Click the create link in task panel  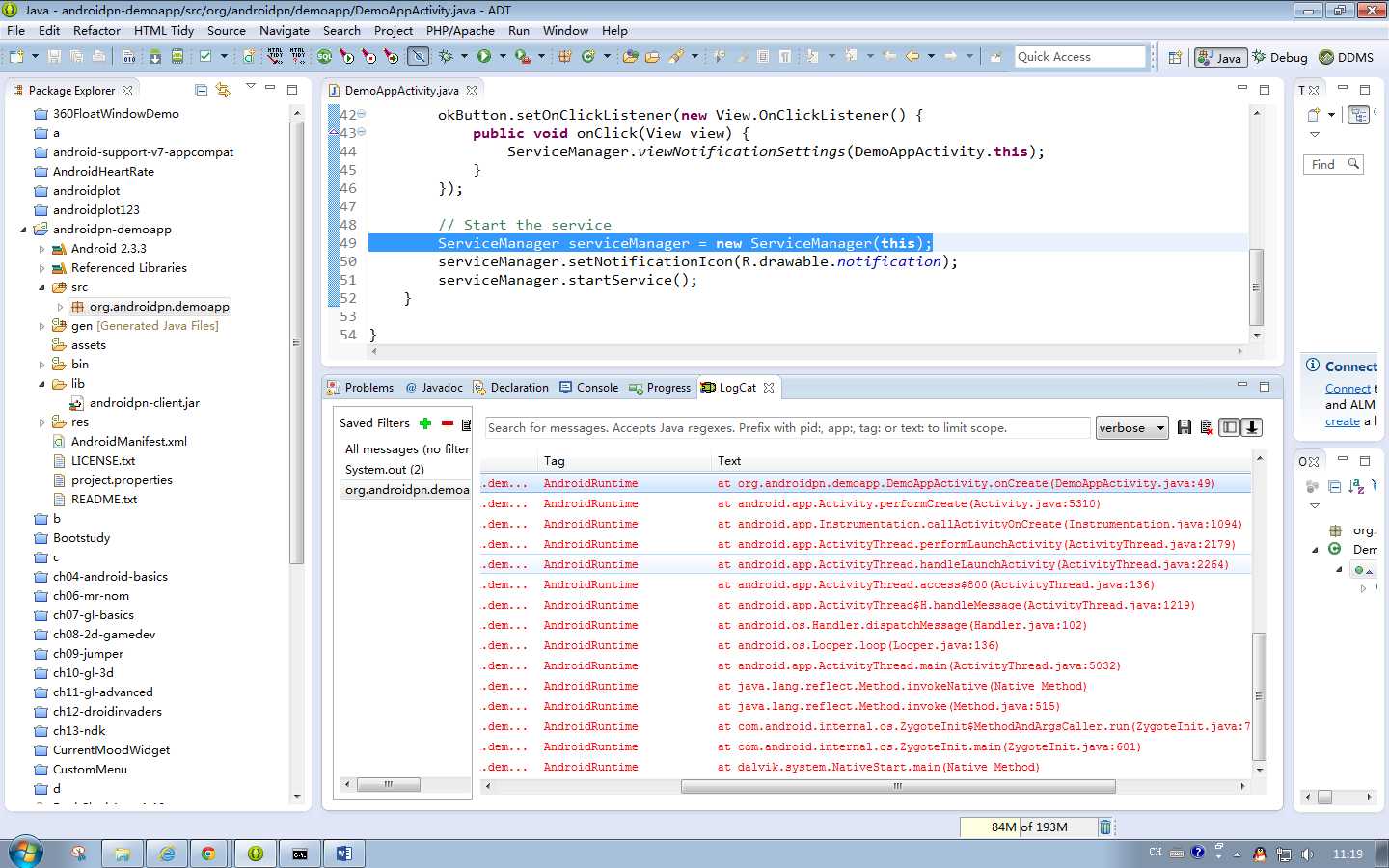coord(1343,421)
